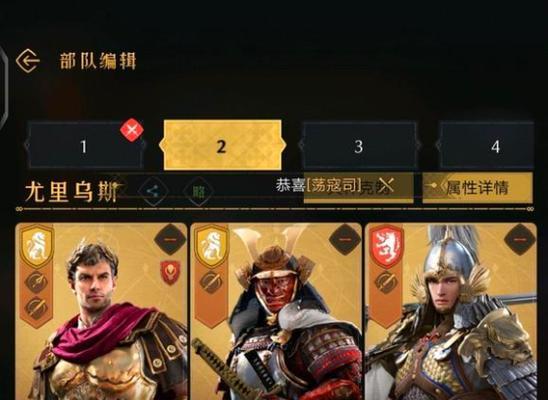Open troop tab 4
This screenshot has height=400, width=548.
486,145
